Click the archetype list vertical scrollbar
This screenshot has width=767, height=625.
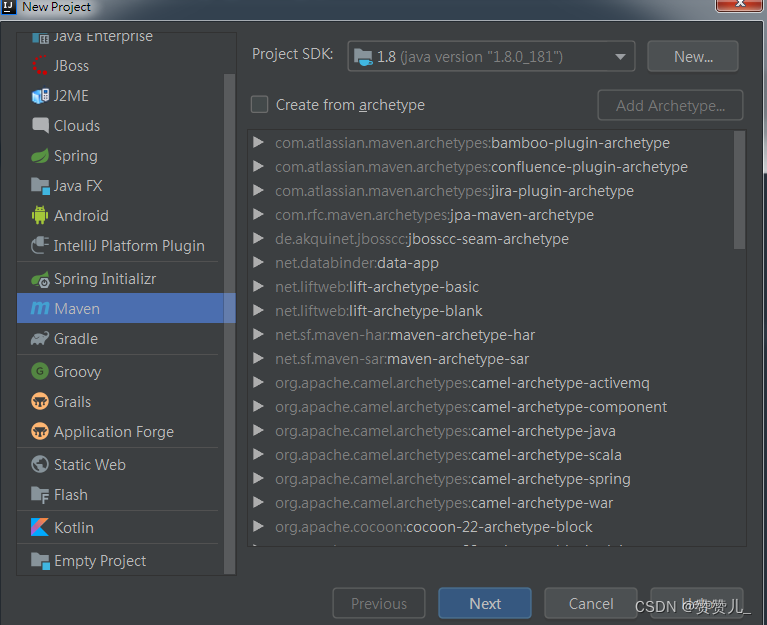[739, 190]
